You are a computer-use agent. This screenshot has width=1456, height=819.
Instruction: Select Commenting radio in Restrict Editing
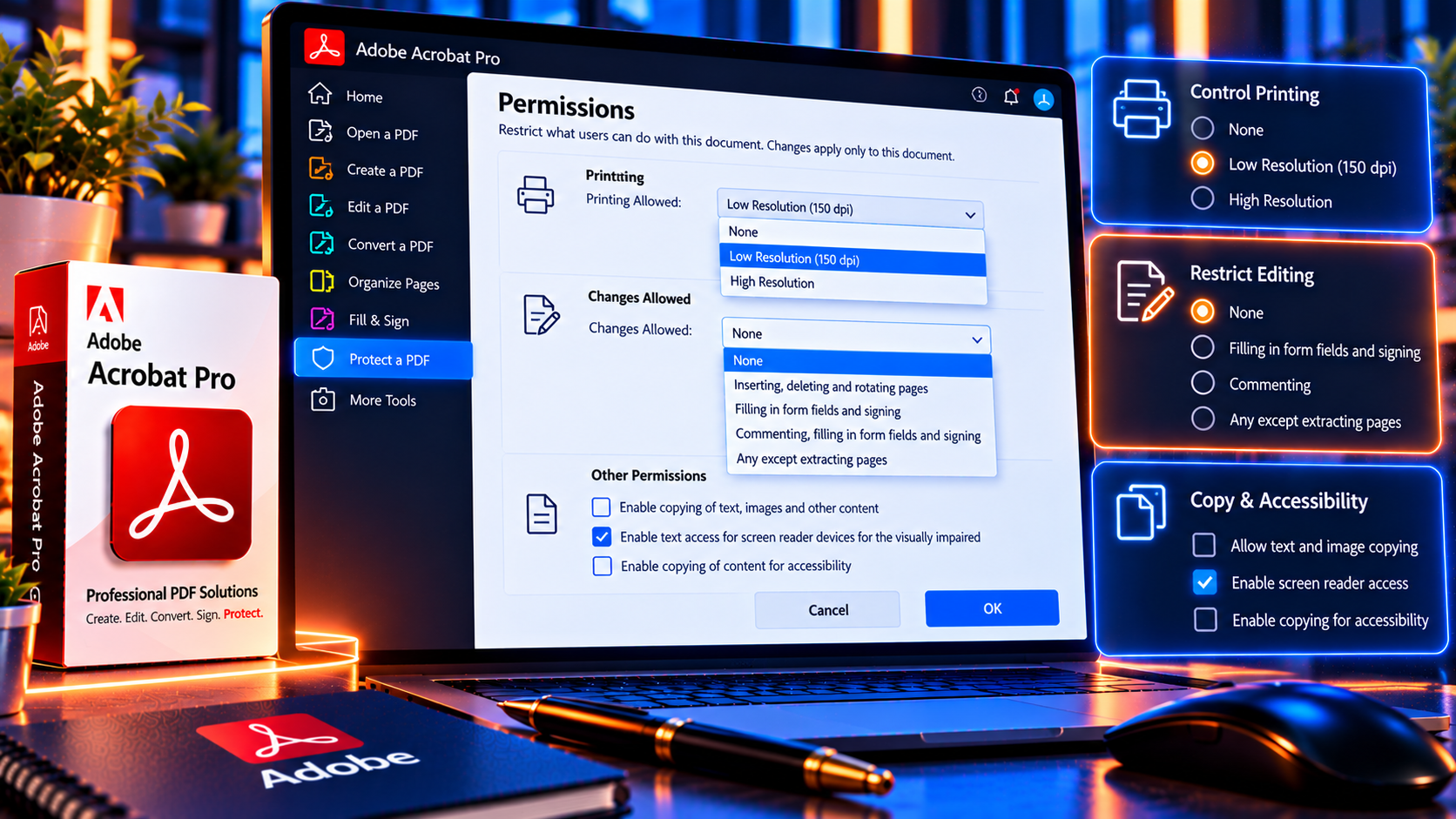pyautogui.click(x=1203, y=383)
